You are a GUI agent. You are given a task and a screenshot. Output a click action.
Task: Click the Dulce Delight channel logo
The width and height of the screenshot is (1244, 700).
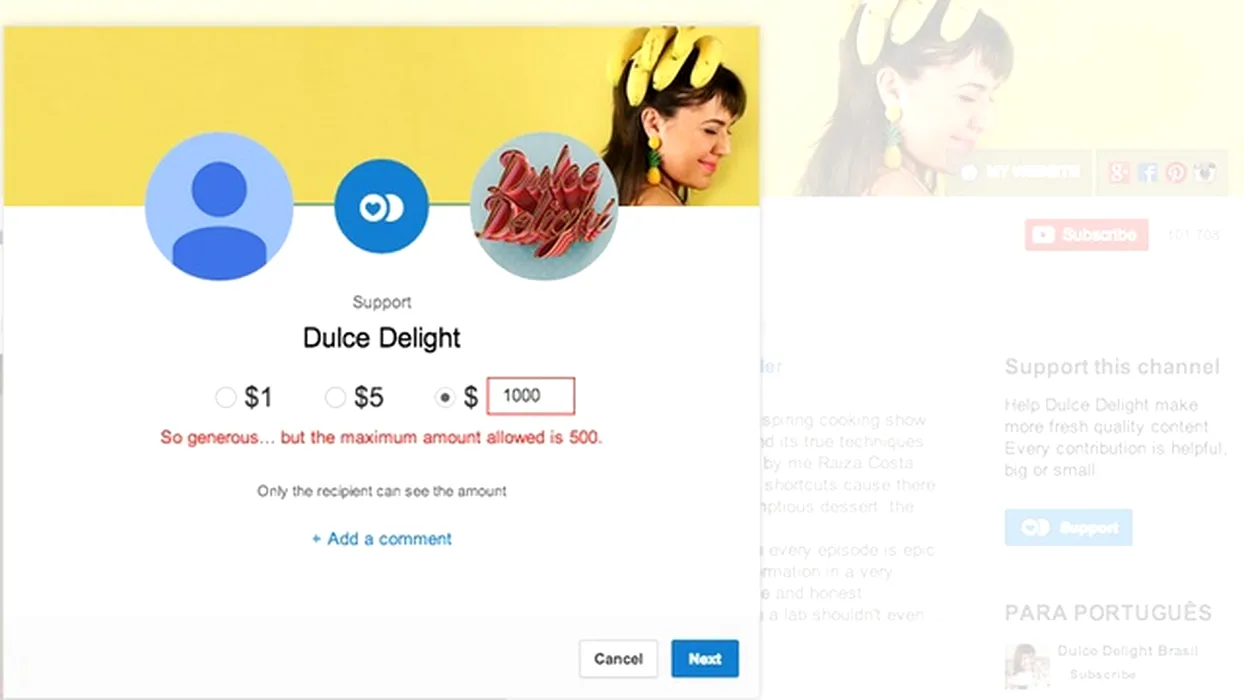pyautogui.click(x=544, y=206)
